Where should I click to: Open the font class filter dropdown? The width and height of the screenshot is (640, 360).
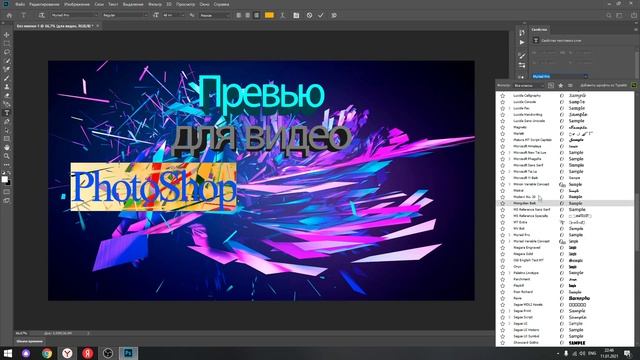(529, 85)
